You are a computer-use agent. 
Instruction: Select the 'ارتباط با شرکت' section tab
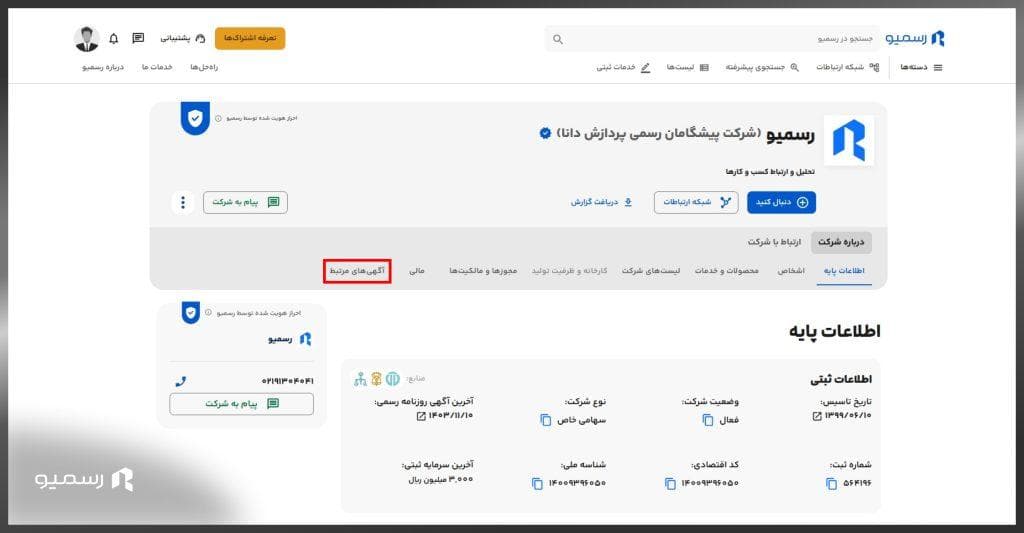(x=774, y=242)
